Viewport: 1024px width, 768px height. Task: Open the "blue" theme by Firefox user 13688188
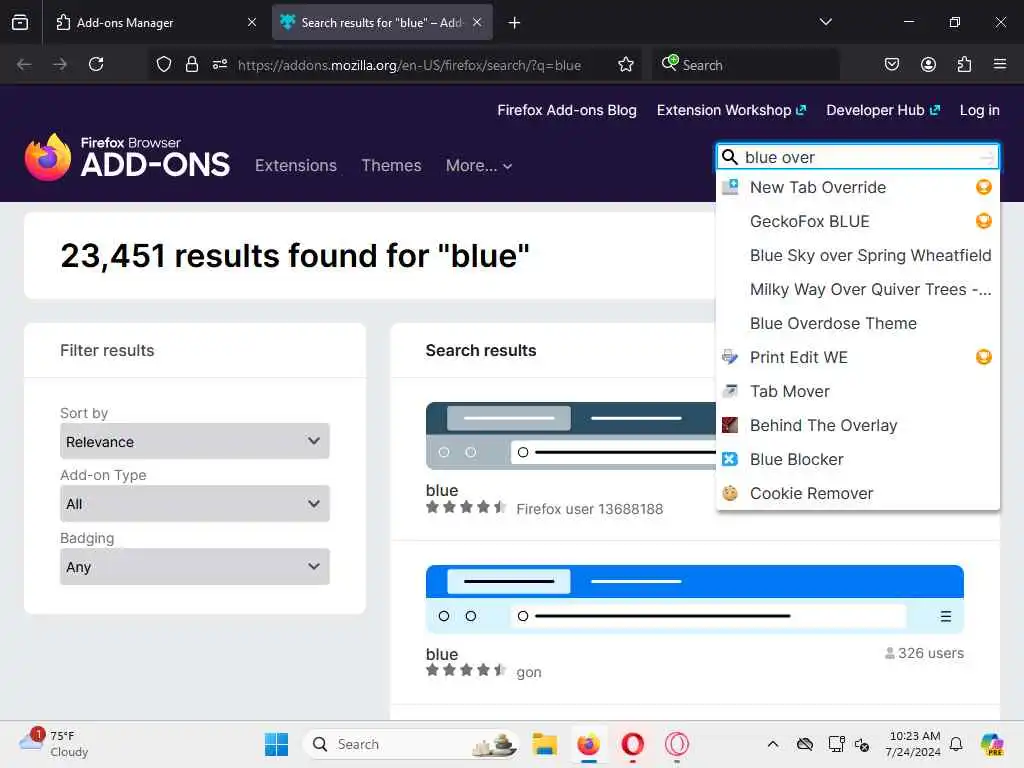(x=441, y=490)
